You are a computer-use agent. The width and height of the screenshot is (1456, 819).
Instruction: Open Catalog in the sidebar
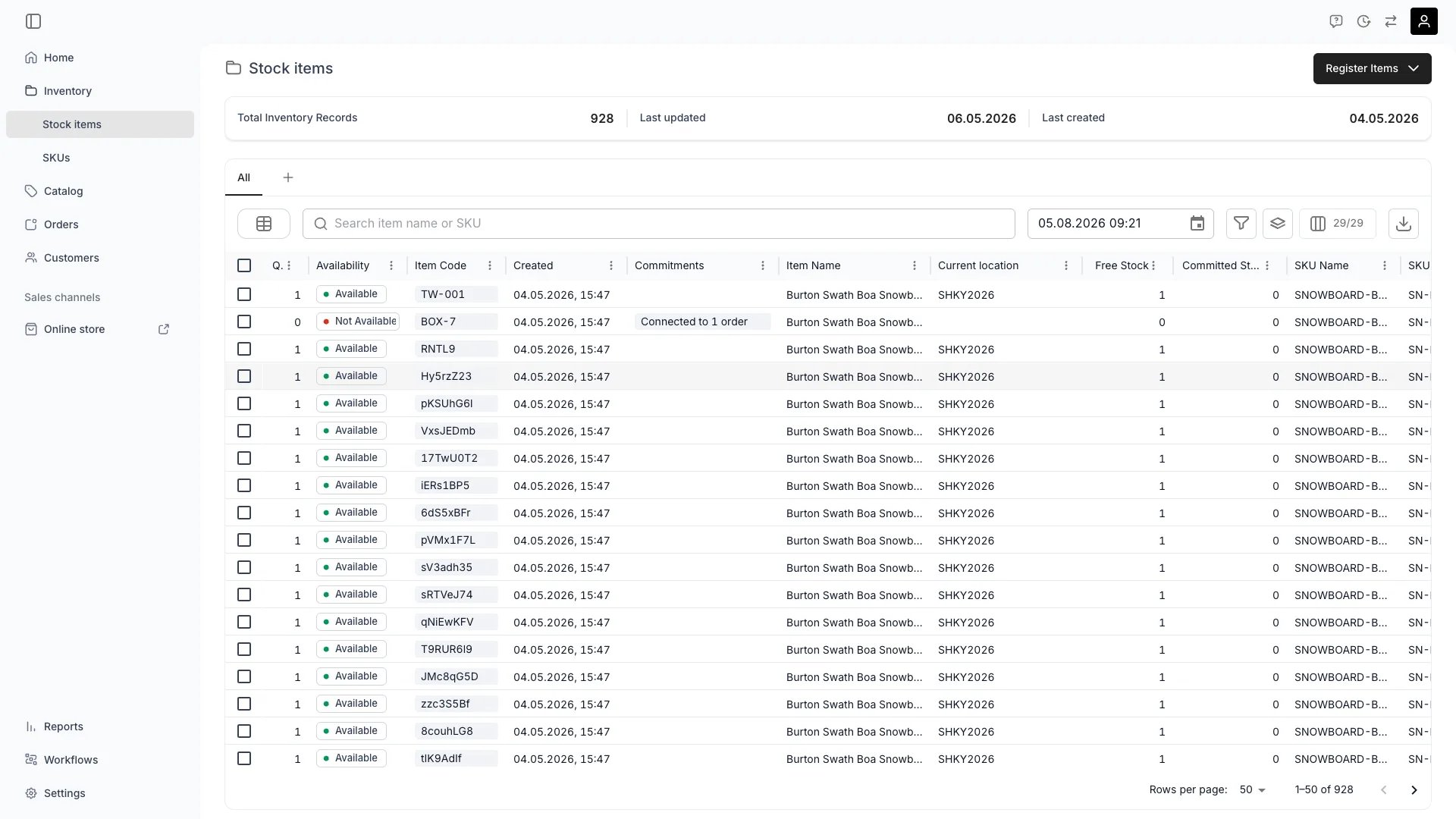click(100, 191)
